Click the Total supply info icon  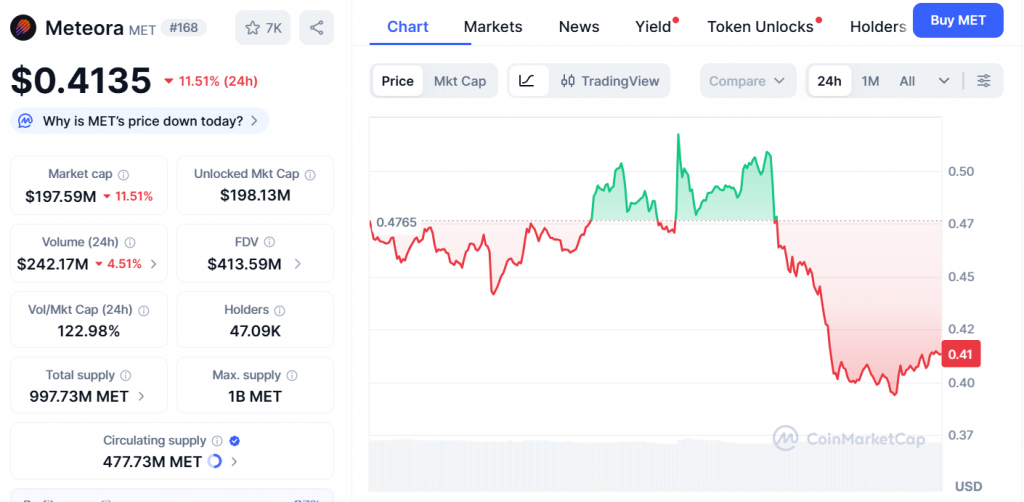pos(125,375)
